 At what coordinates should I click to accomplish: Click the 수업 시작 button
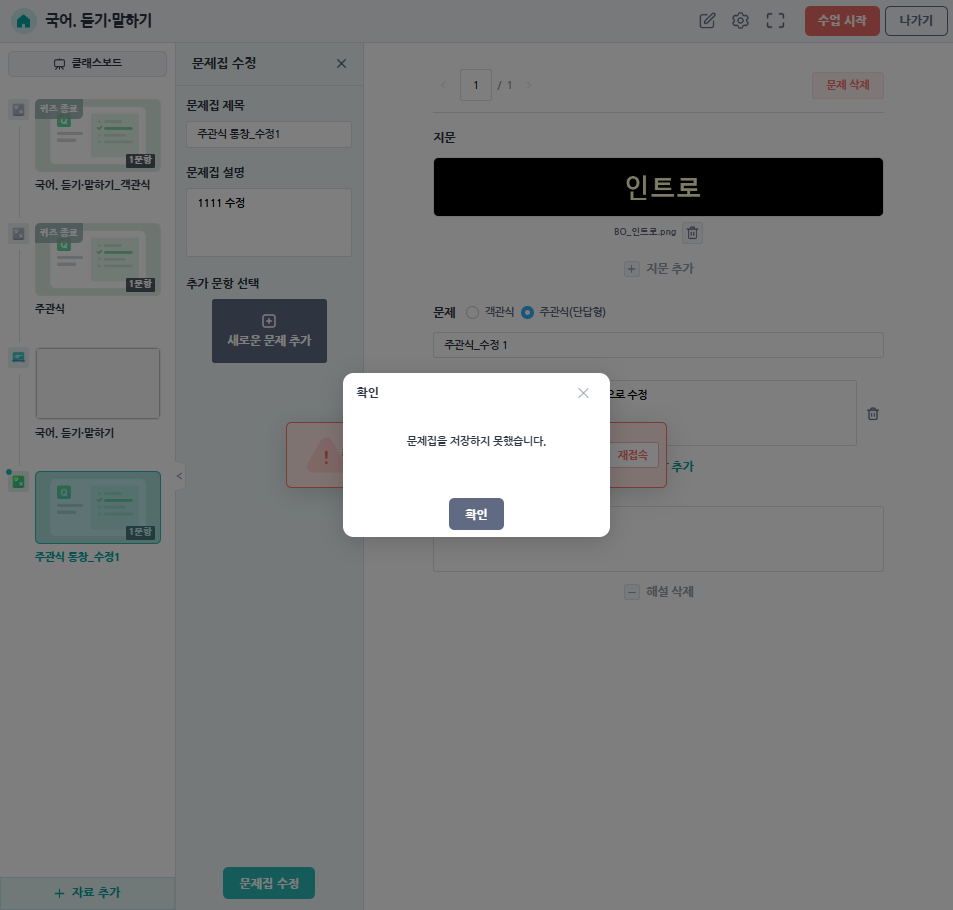click(x=841, y=21)
